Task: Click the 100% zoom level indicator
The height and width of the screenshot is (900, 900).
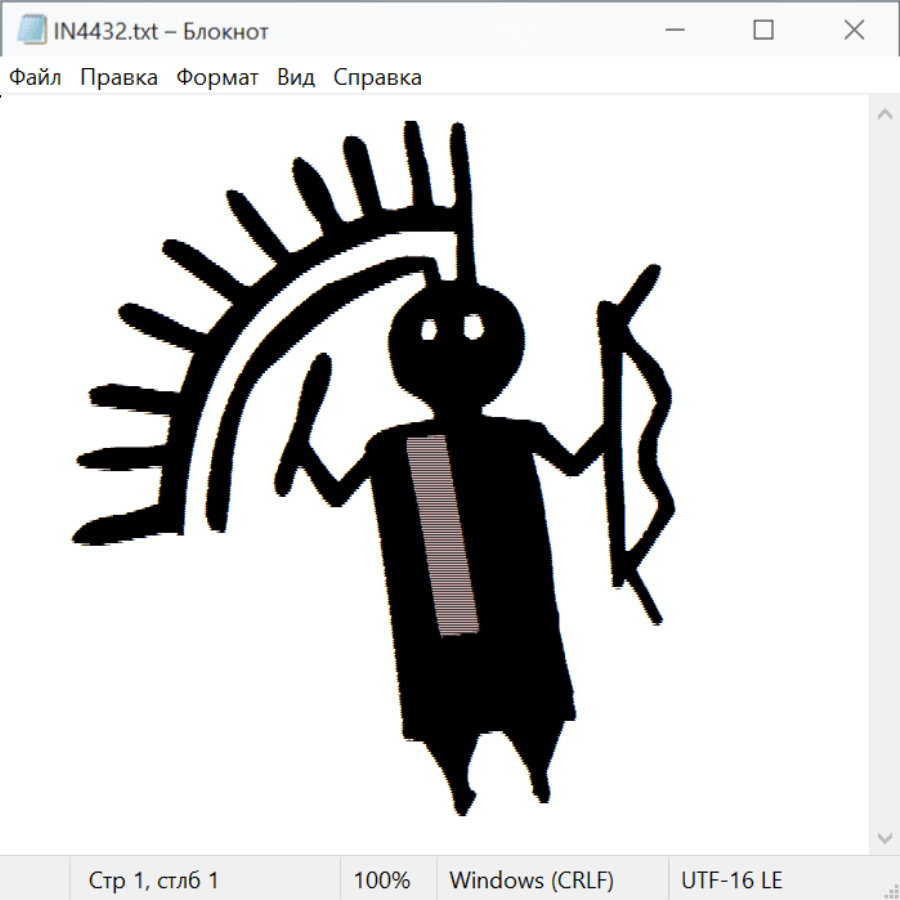Action: pyautogui.click(x=382, y=880)
